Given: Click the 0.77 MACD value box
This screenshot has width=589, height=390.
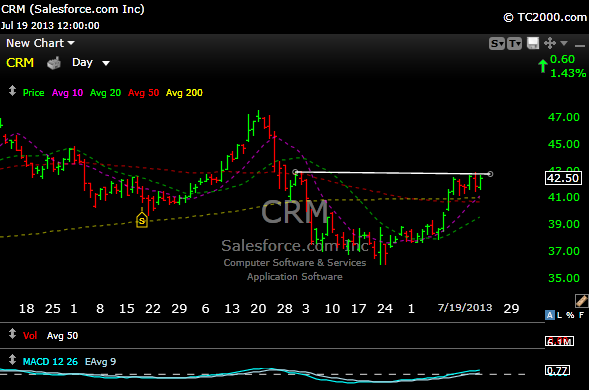Looking at the screenshot, I should [557, 370].
